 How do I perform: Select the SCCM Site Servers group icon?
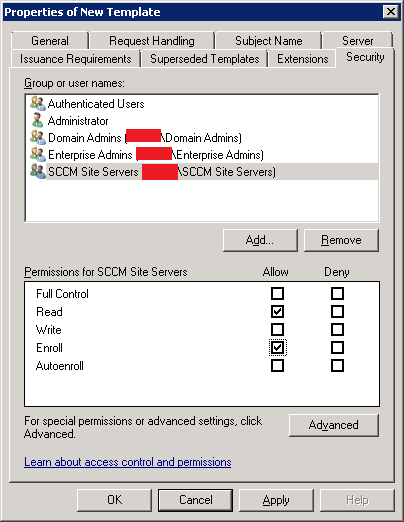38,171
